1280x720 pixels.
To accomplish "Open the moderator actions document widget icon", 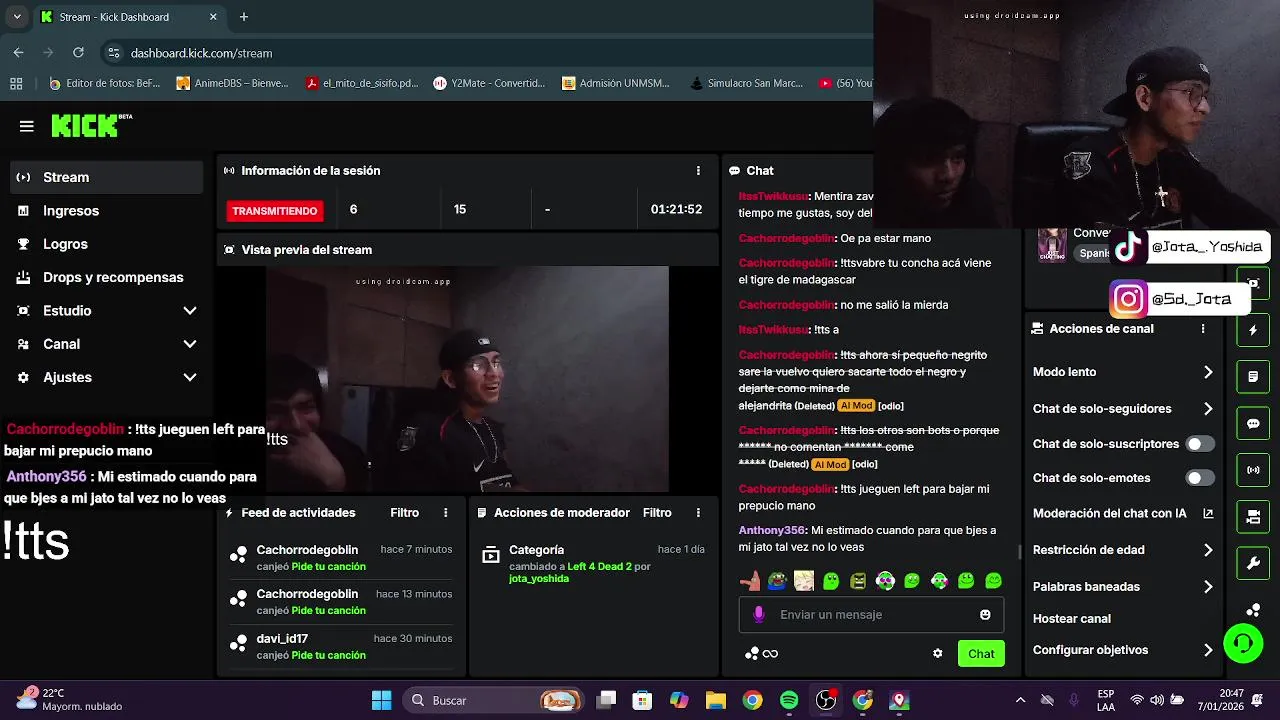I will [x=1253, y=377].
